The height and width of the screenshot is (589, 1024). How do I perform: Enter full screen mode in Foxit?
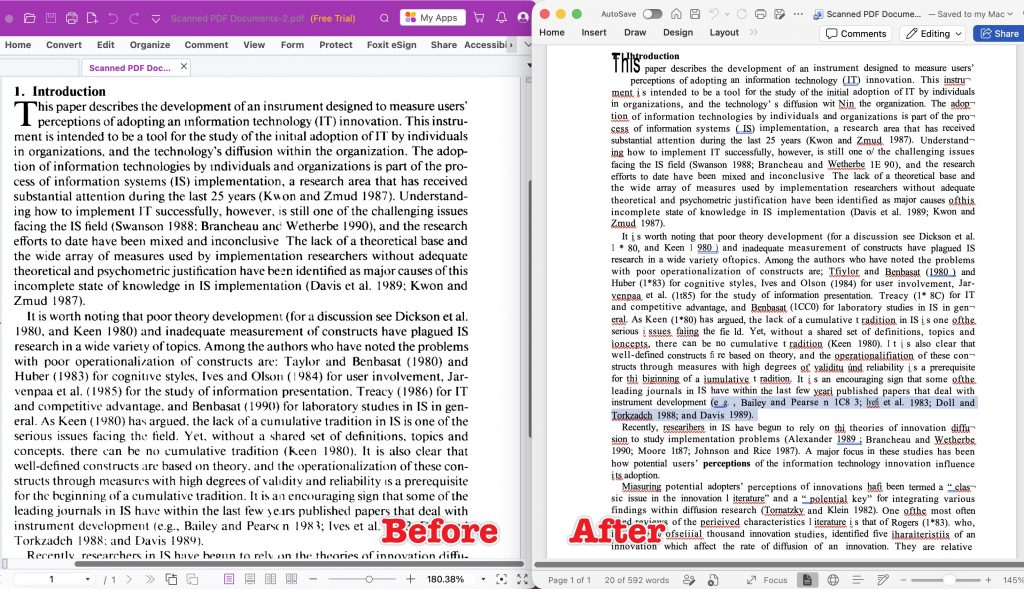522,579
